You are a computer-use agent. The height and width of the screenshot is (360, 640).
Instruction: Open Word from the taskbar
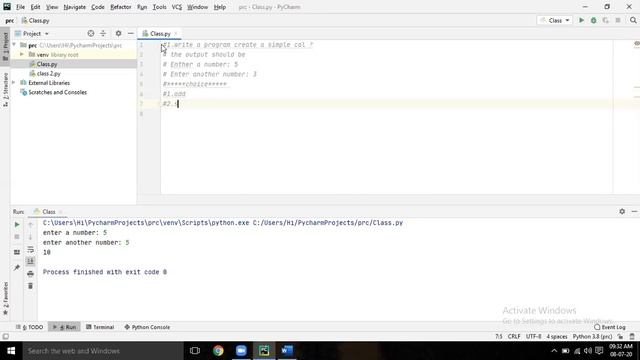(x=287, y=351)
